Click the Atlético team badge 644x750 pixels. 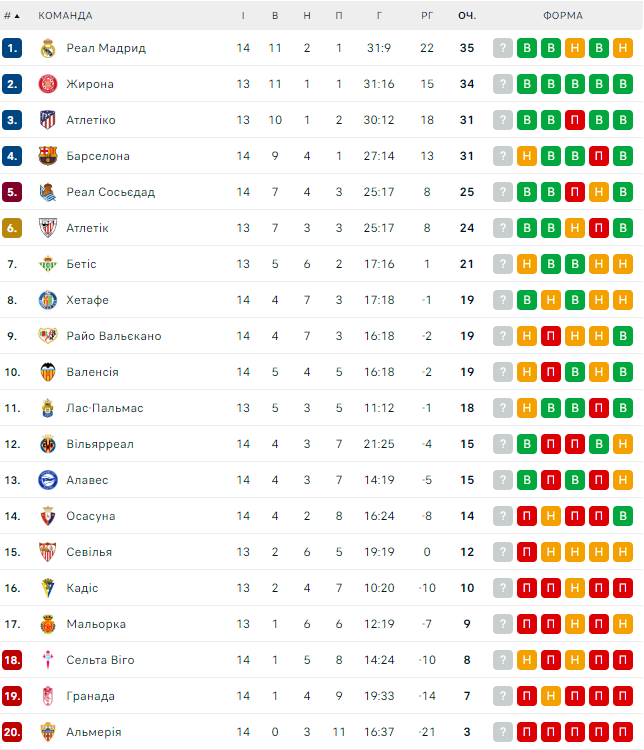tap(47, 120)
